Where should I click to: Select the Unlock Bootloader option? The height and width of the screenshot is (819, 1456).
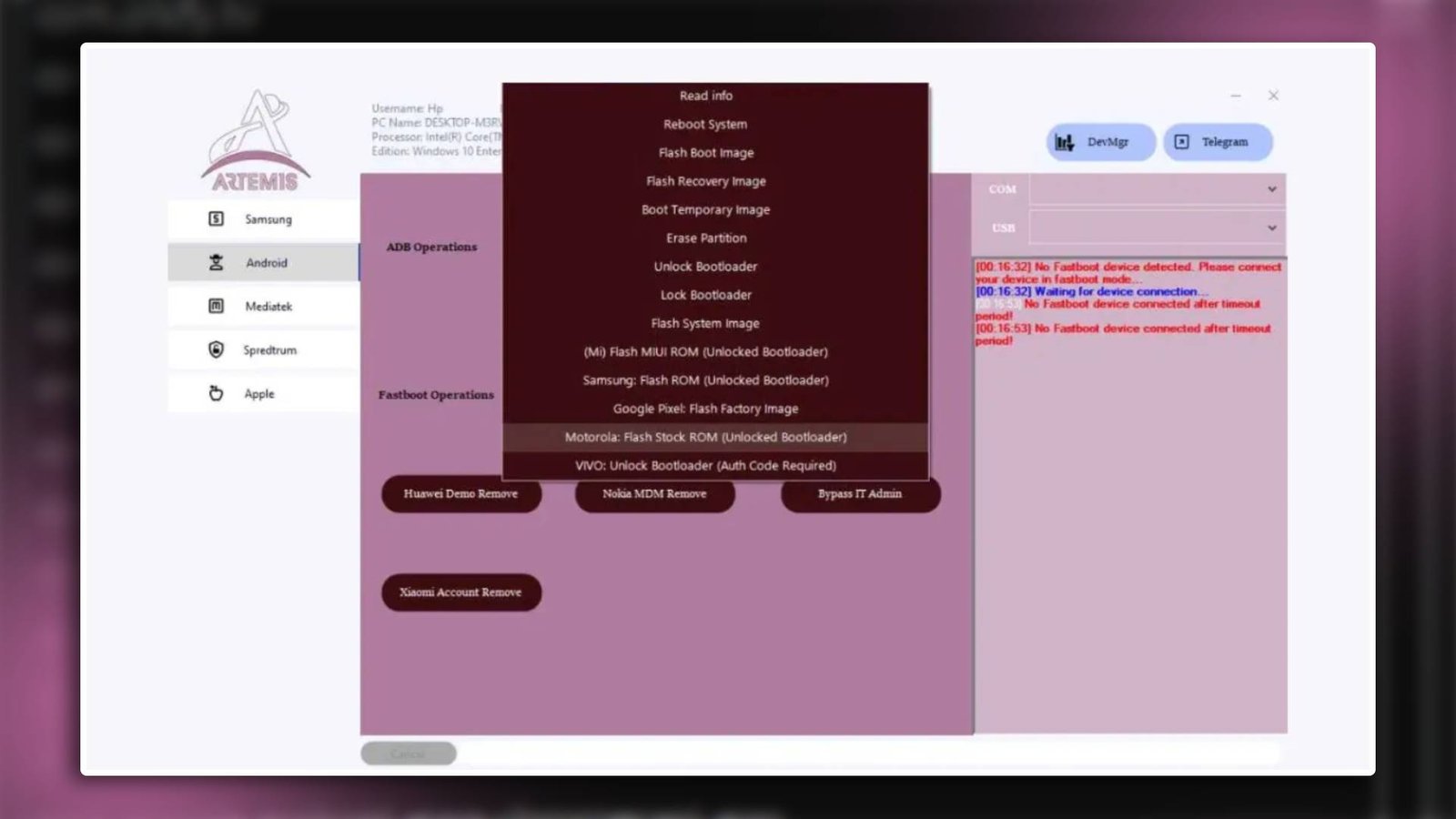point(705,266)
